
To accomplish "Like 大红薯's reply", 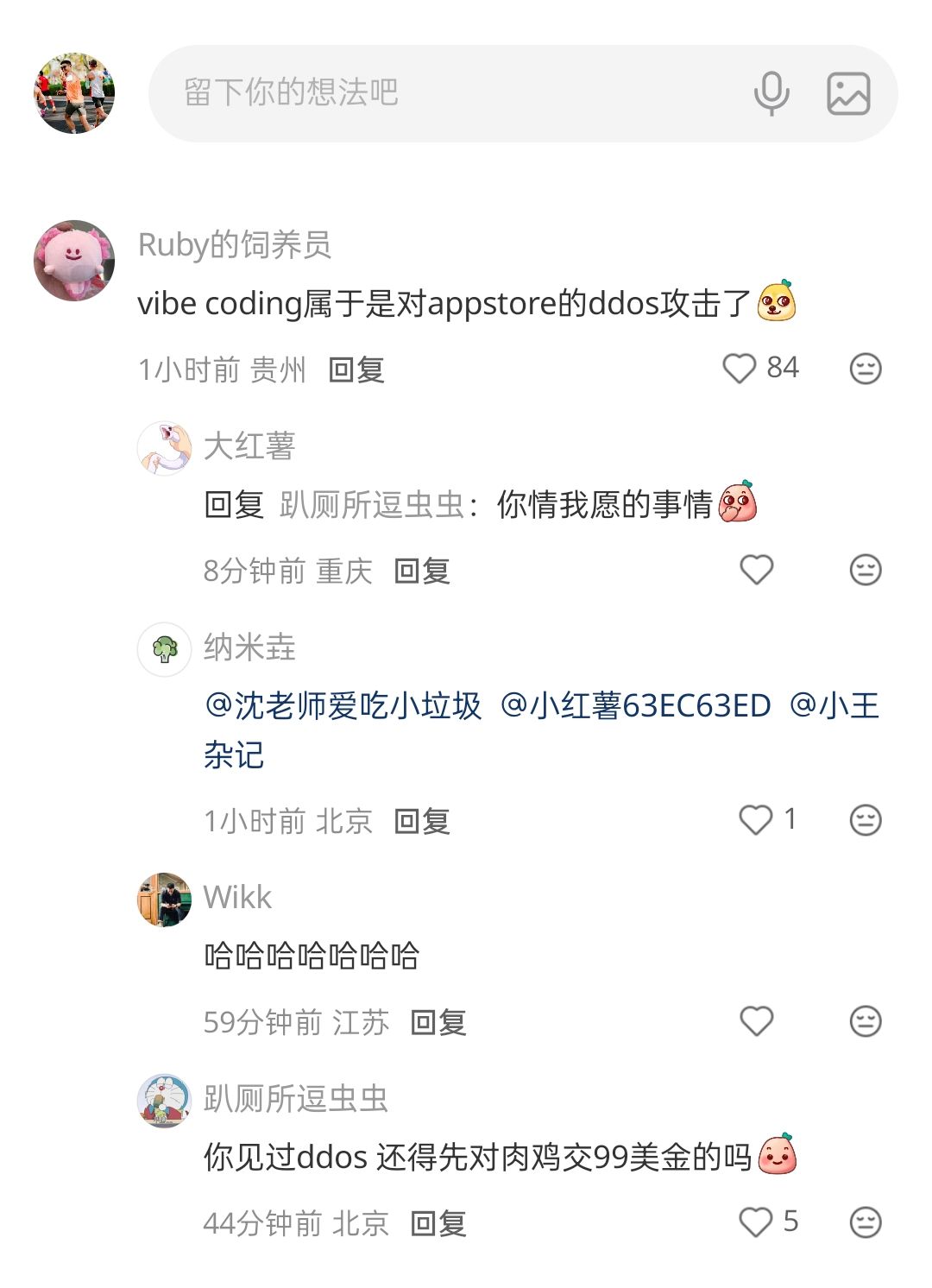I will (x=757, y=570).
